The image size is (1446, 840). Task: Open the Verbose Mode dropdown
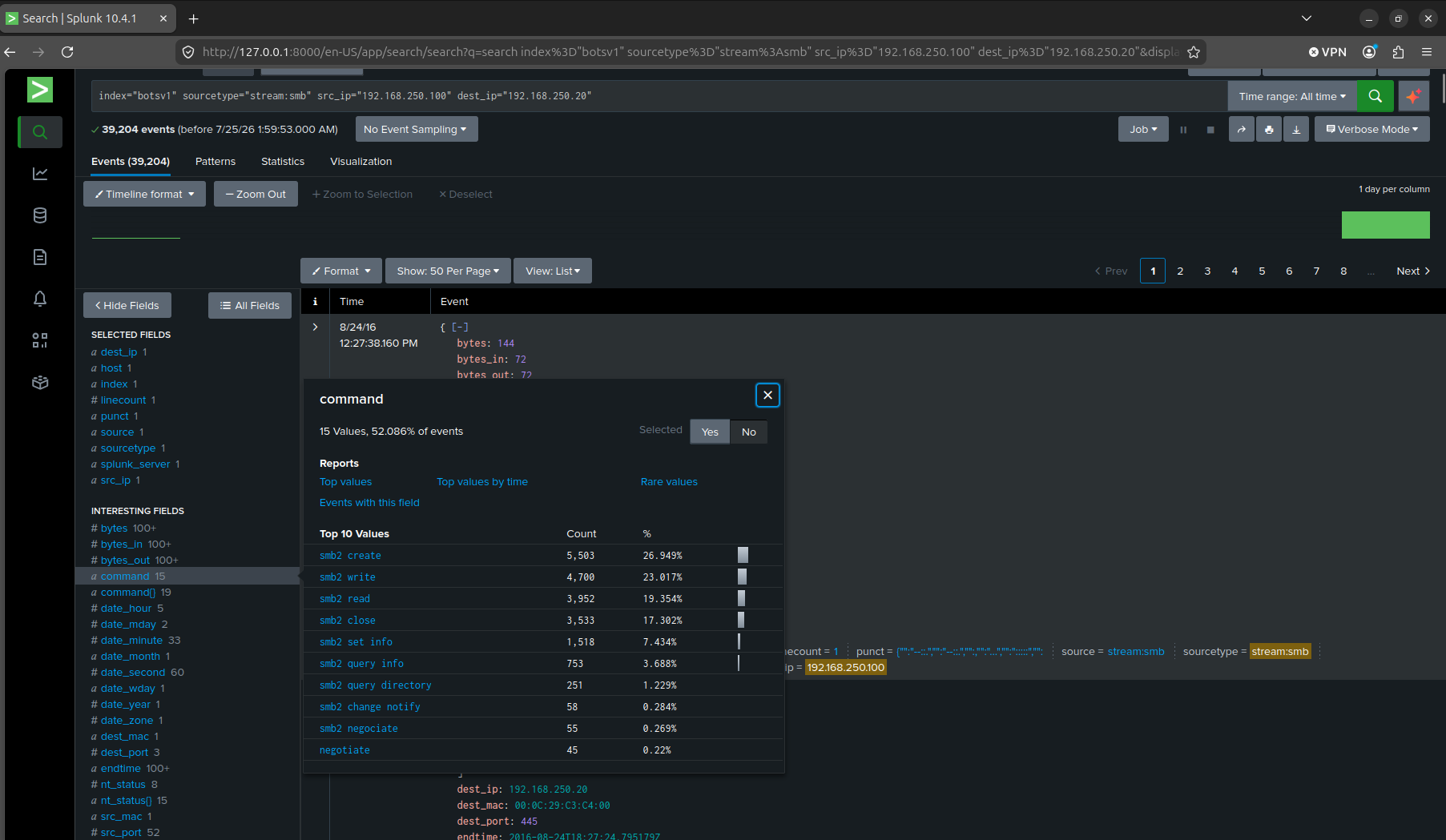[x=1371, y=130]
